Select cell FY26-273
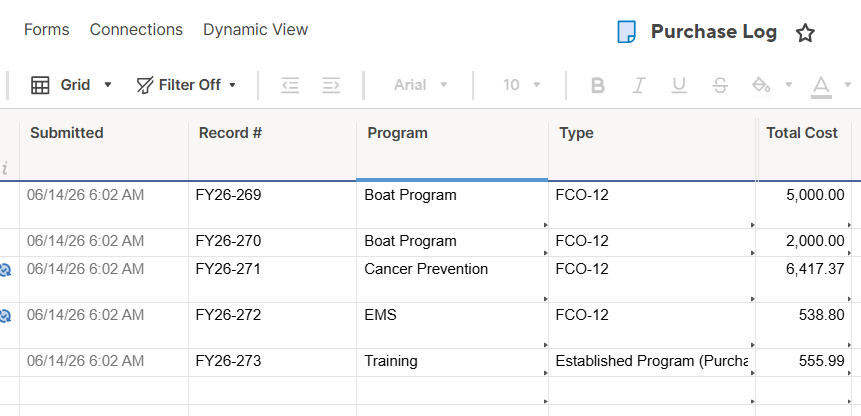Screen dimensions: 861x416 (x=272, y=363)
